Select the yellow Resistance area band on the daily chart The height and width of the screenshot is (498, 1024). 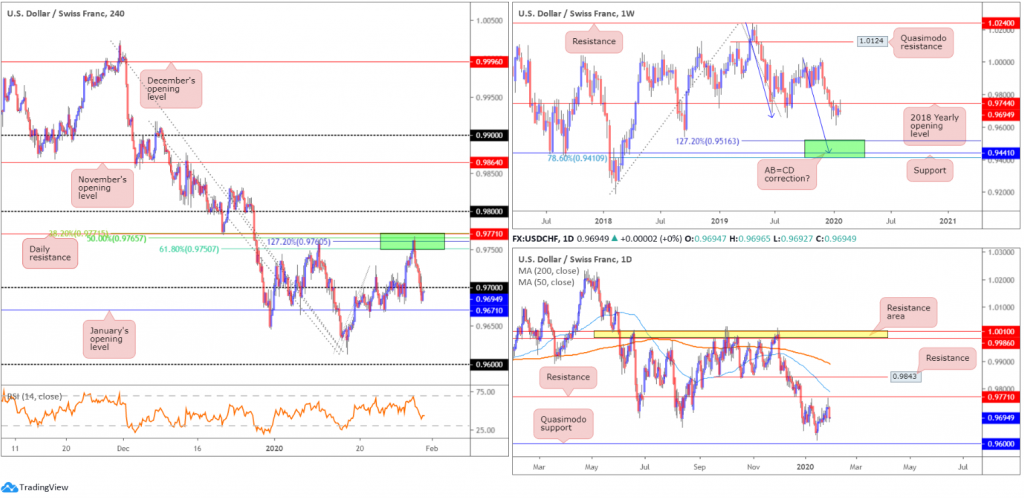click(x=741, y=334)
